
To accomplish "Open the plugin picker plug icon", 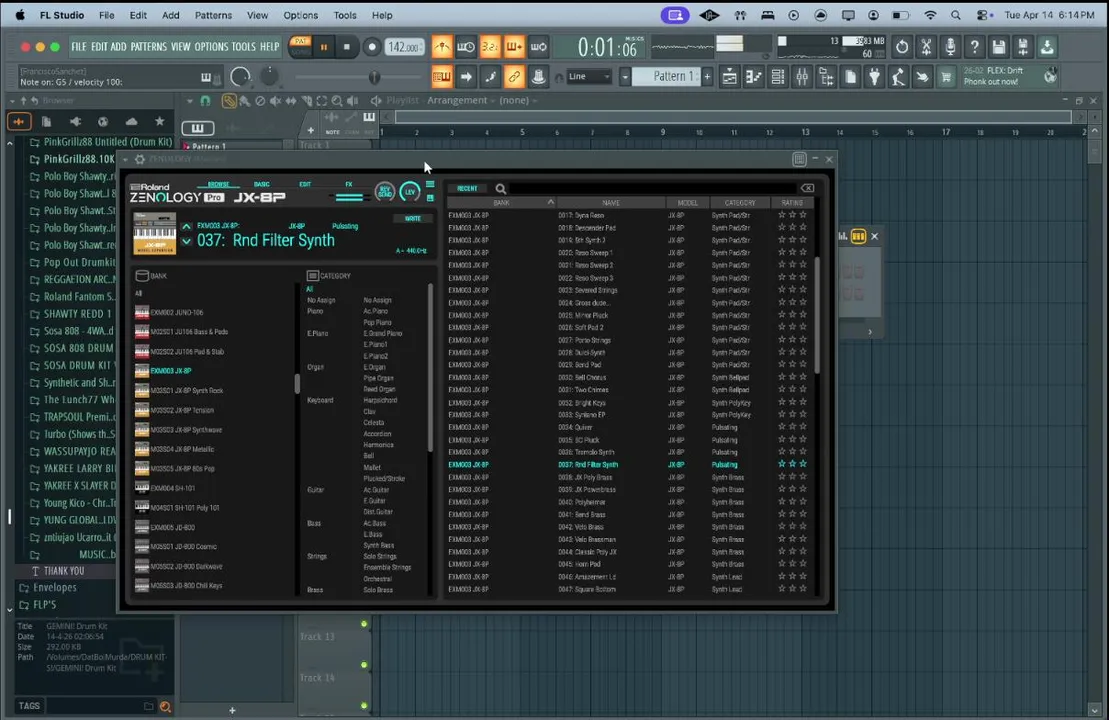I will (x=874, y=76).
